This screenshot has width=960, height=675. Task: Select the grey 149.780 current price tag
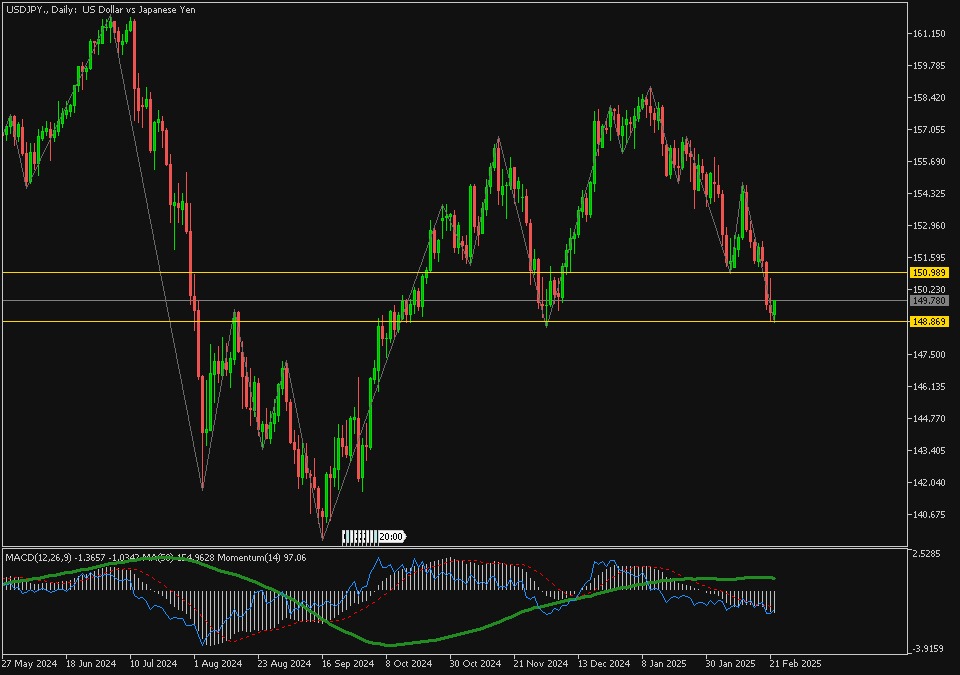click(x=929, y=301)
